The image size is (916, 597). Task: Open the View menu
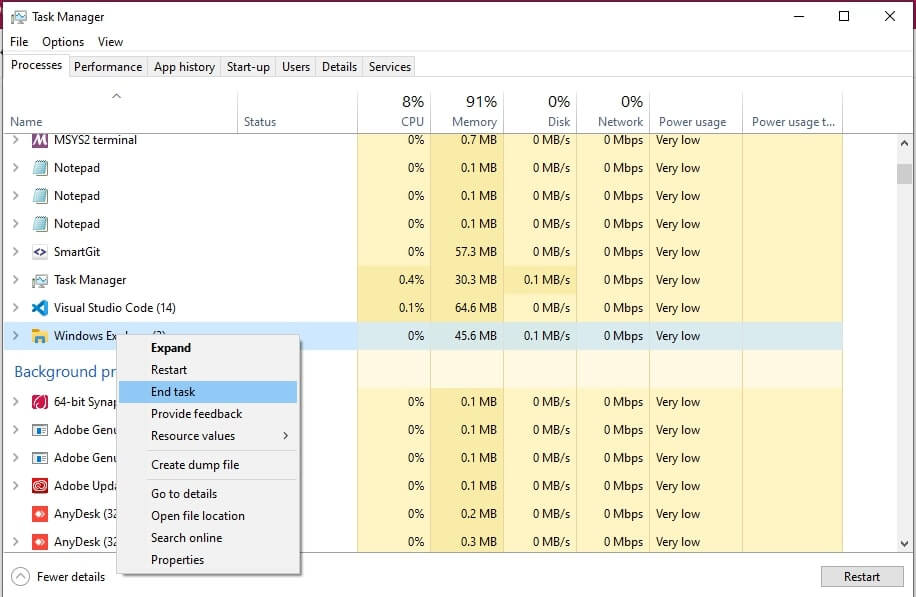tap(110, 42)
